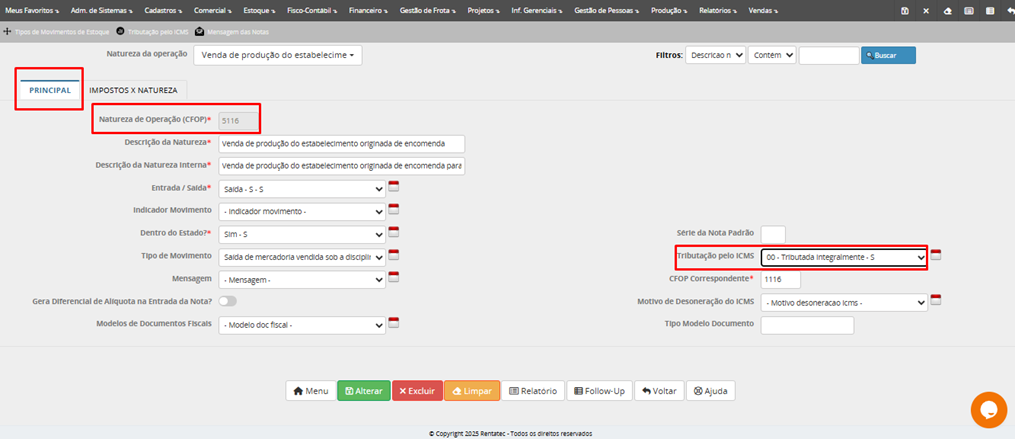The image size is (1015, 439).
Task: Open the orange chat support bubble
Action: coord(988,410)
